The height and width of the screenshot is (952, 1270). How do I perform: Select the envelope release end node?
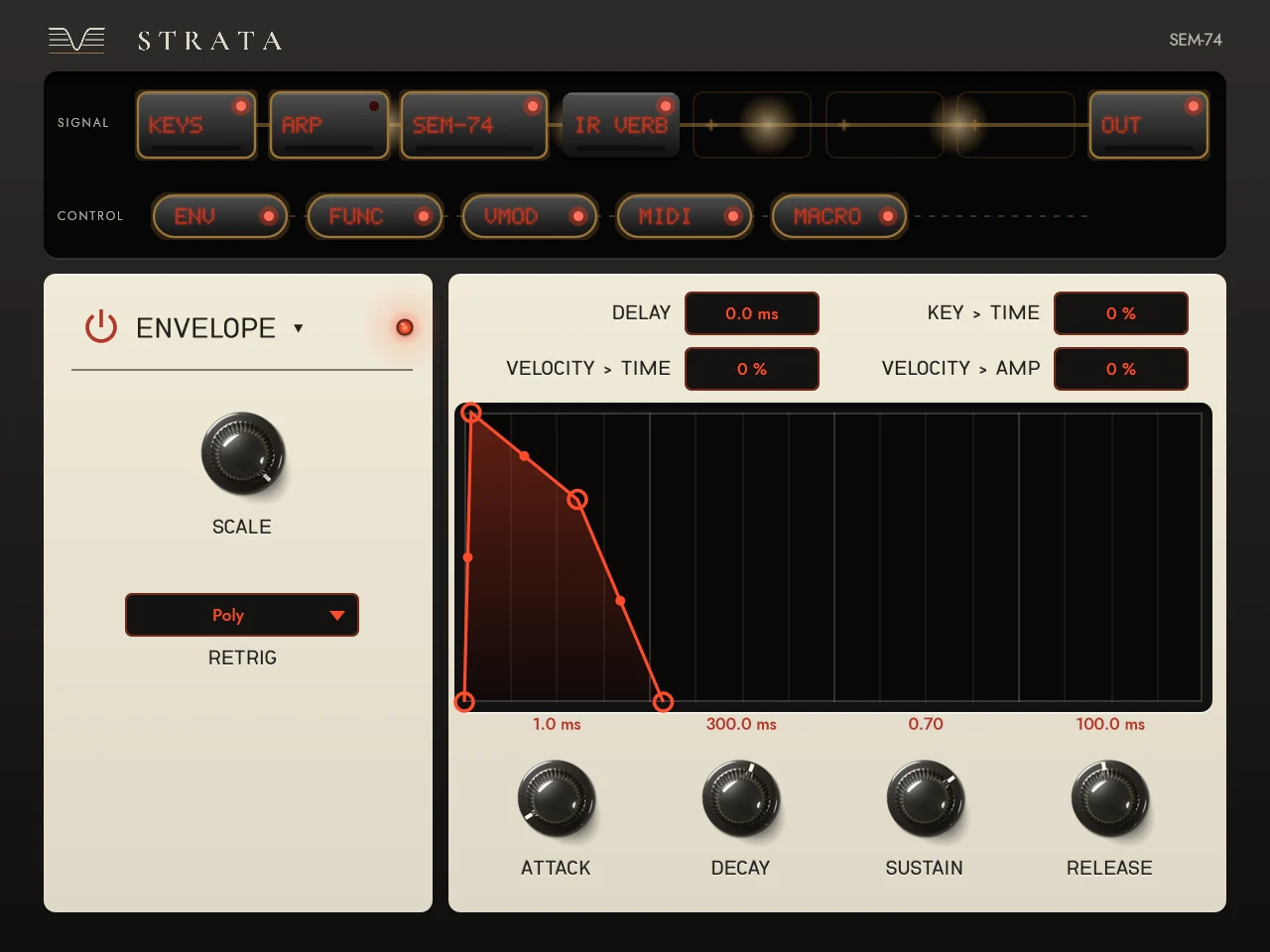[663, 702]
